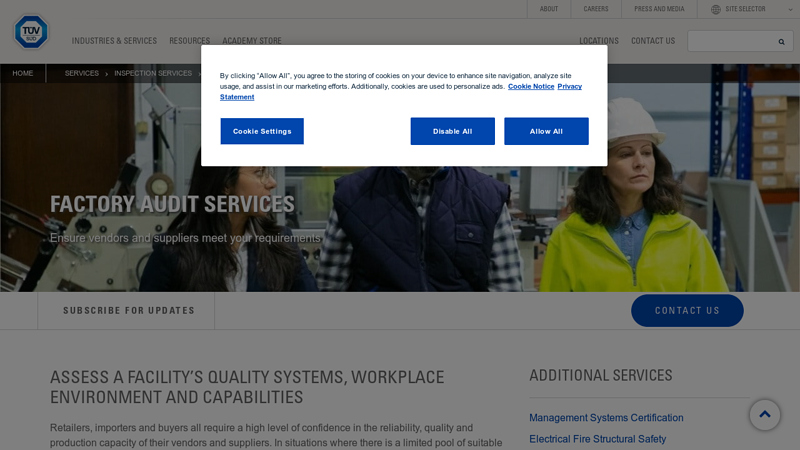Open Press and Media link

point(659,9)
